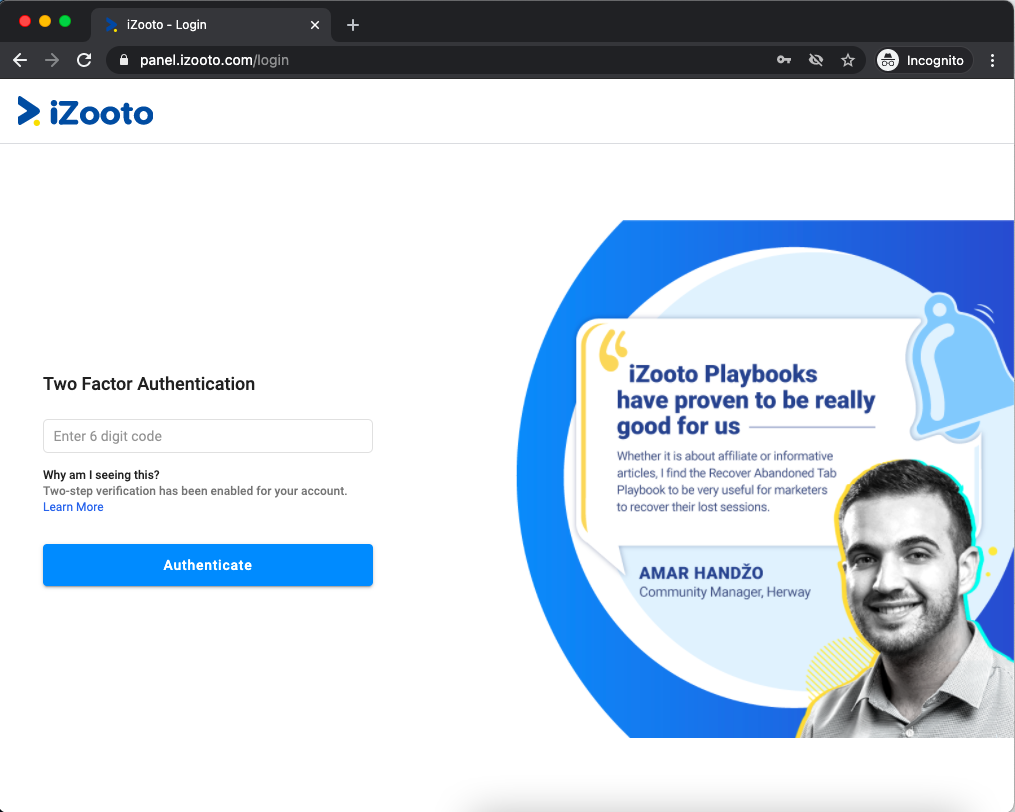The height and width of the screenshot is (812, 1015).
Task: Reload the login page
Action: (x=84, y=60)
